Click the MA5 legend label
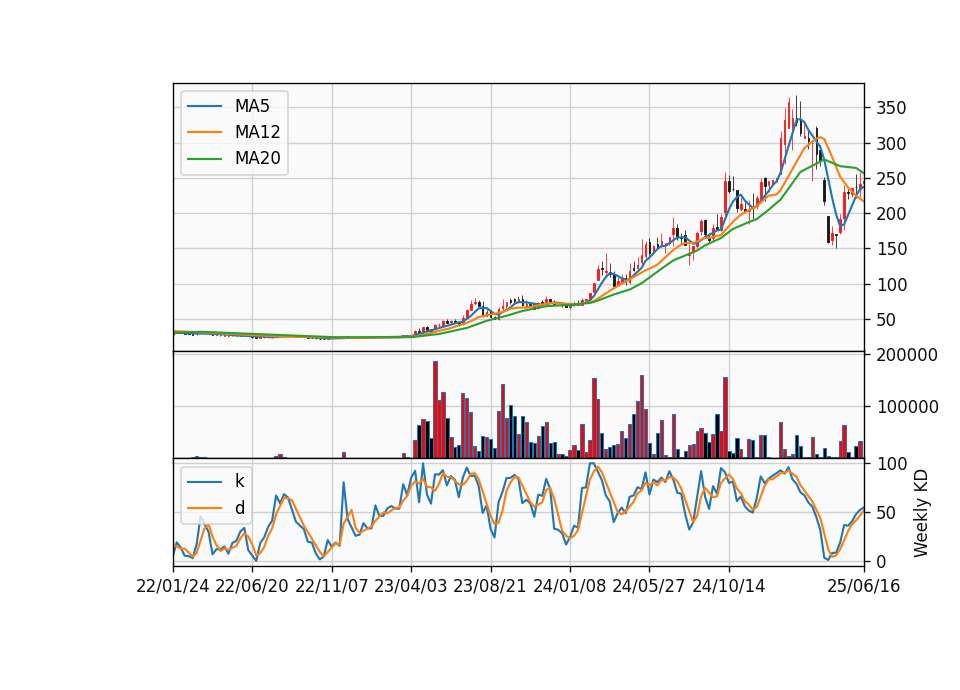This screenshot has width=960, height=690. (x=252, y=106)
